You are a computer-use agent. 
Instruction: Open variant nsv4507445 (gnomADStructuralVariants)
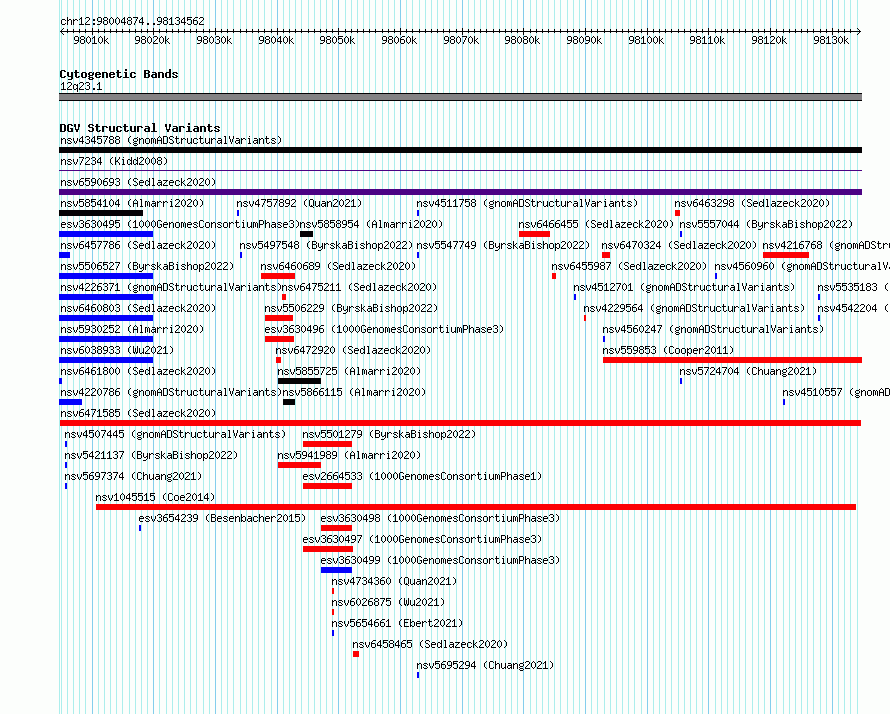pos(175,434)
